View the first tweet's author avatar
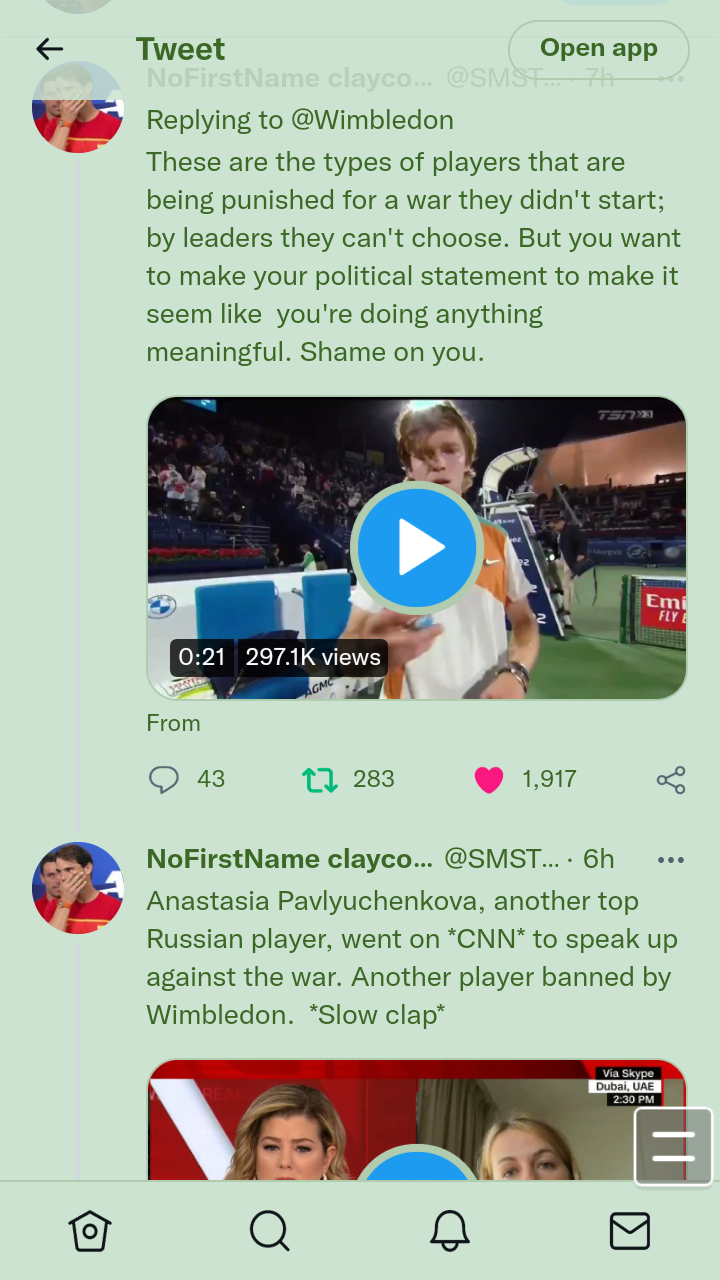 [x=78, y=107]
